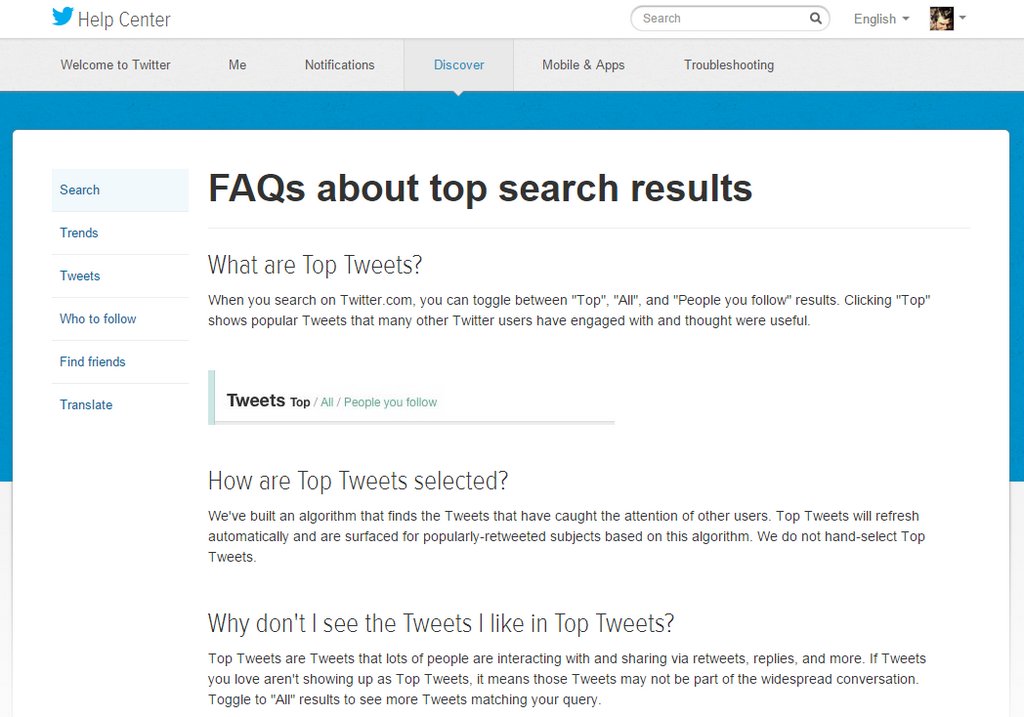Open the Translate sidebar link

point(120,405)
